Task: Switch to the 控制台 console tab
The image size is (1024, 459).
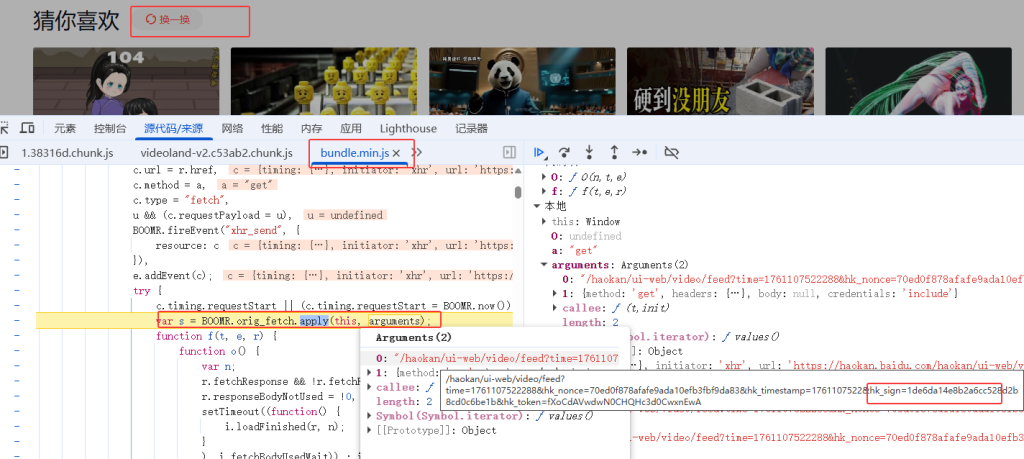Action: pos(110,128)
